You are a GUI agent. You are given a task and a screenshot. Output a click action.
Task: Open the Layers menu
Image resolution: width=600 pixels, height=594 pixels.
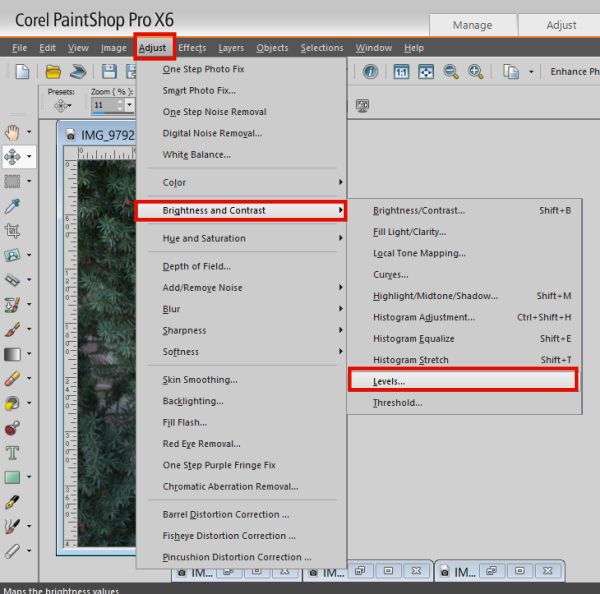tap(231, 48)
